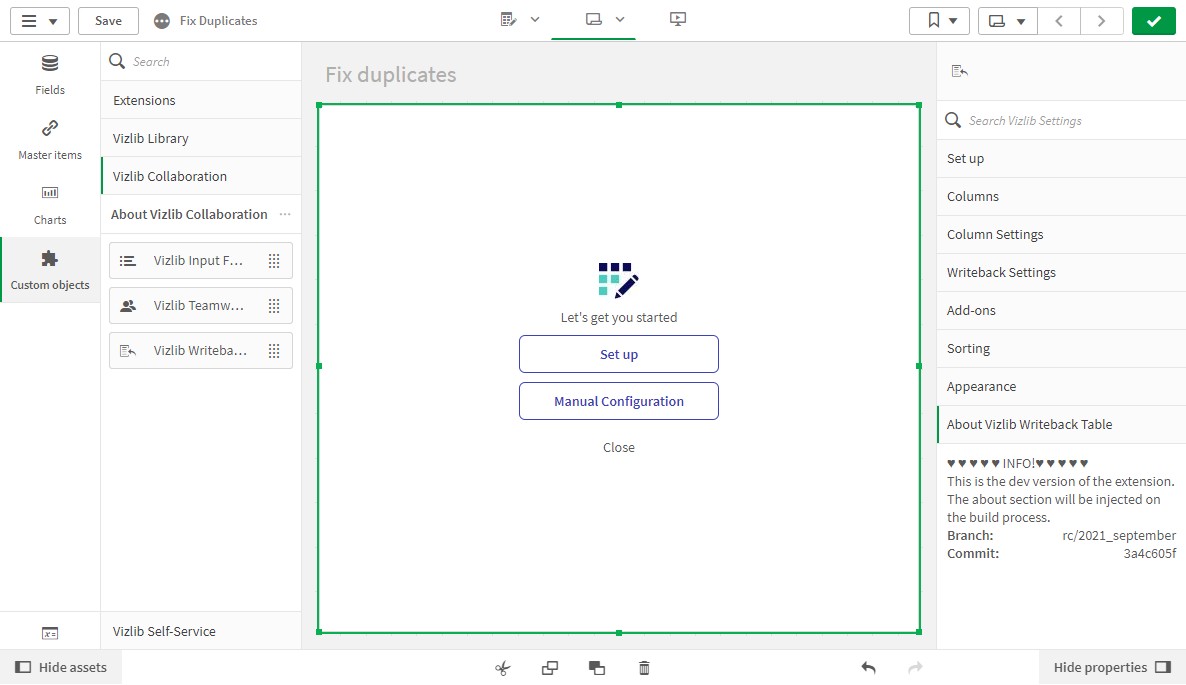Click the Search Vizlib Settings field
Image resolution: width=1186 pixels, height=685 pixels.
[1061, 120]
